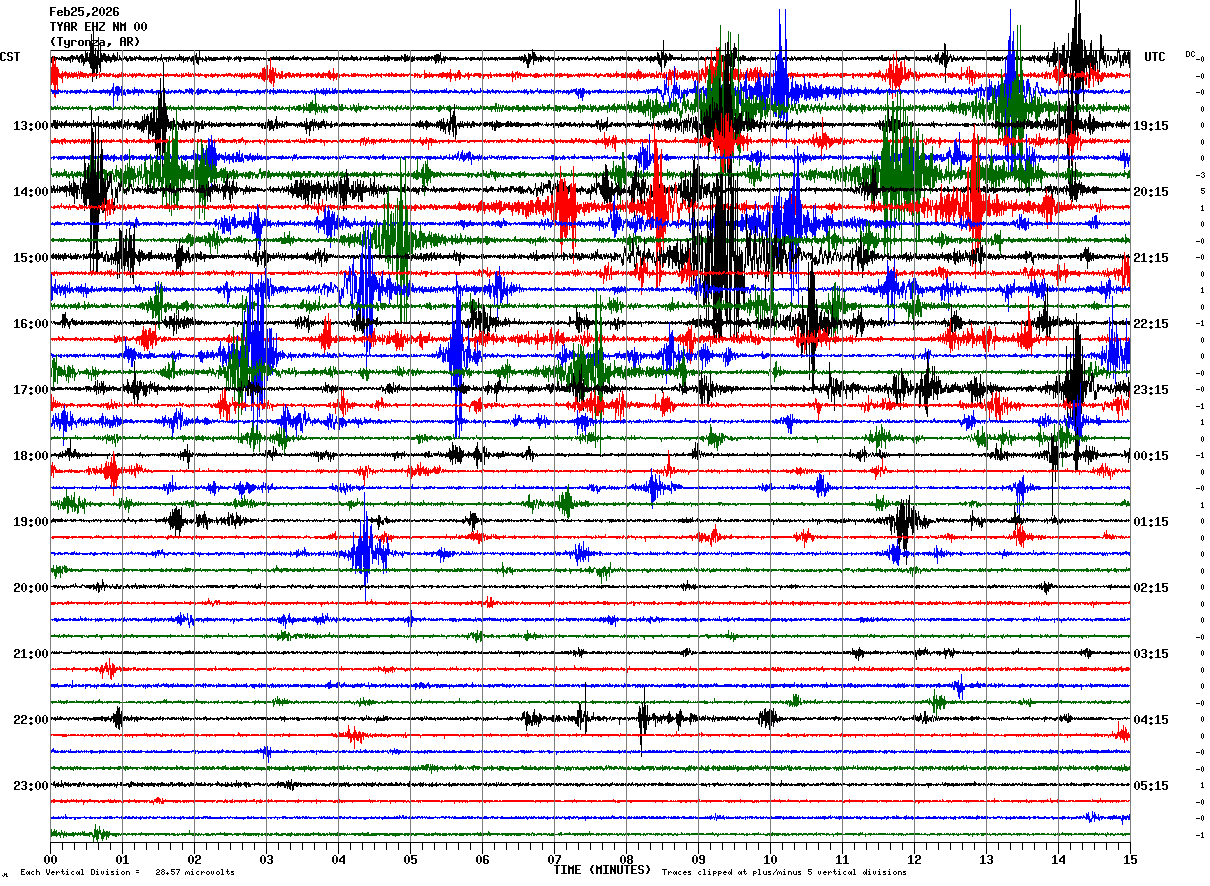The height and width of the screenshot is (886, 1210).
Task: Click the 21:00 CST time label
Action: click(x=31, y=654)
